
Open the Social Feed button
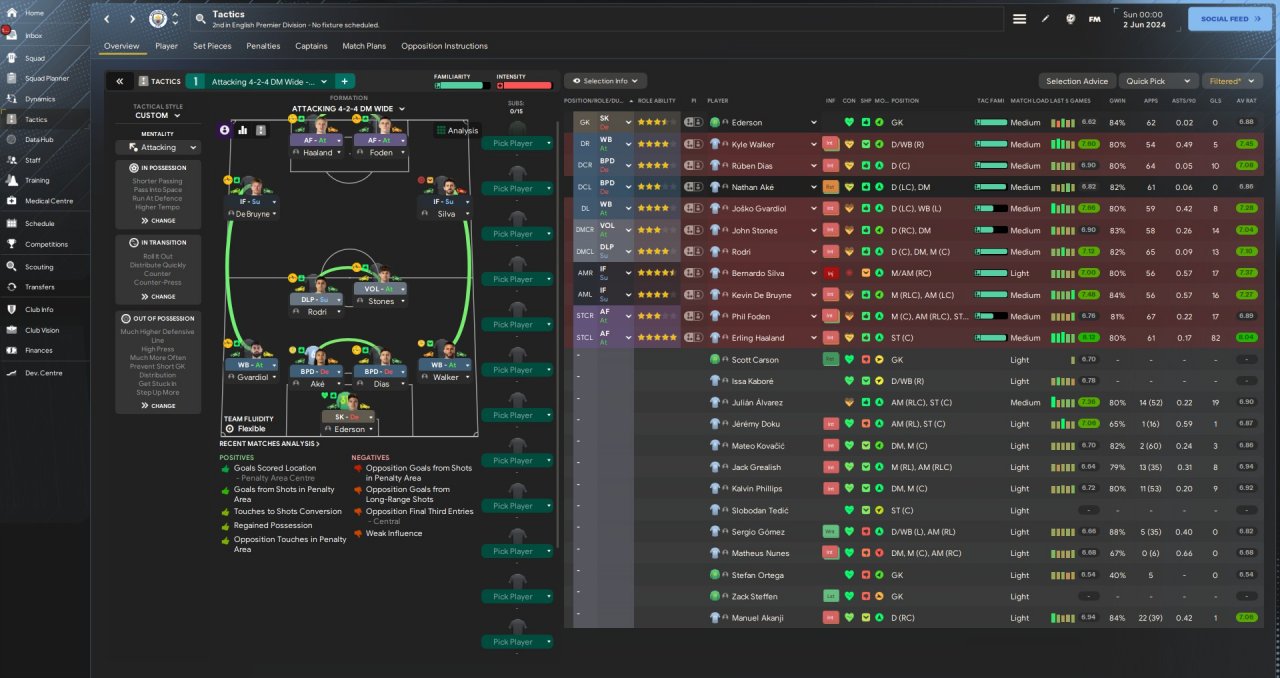[x=1230, y=19]
